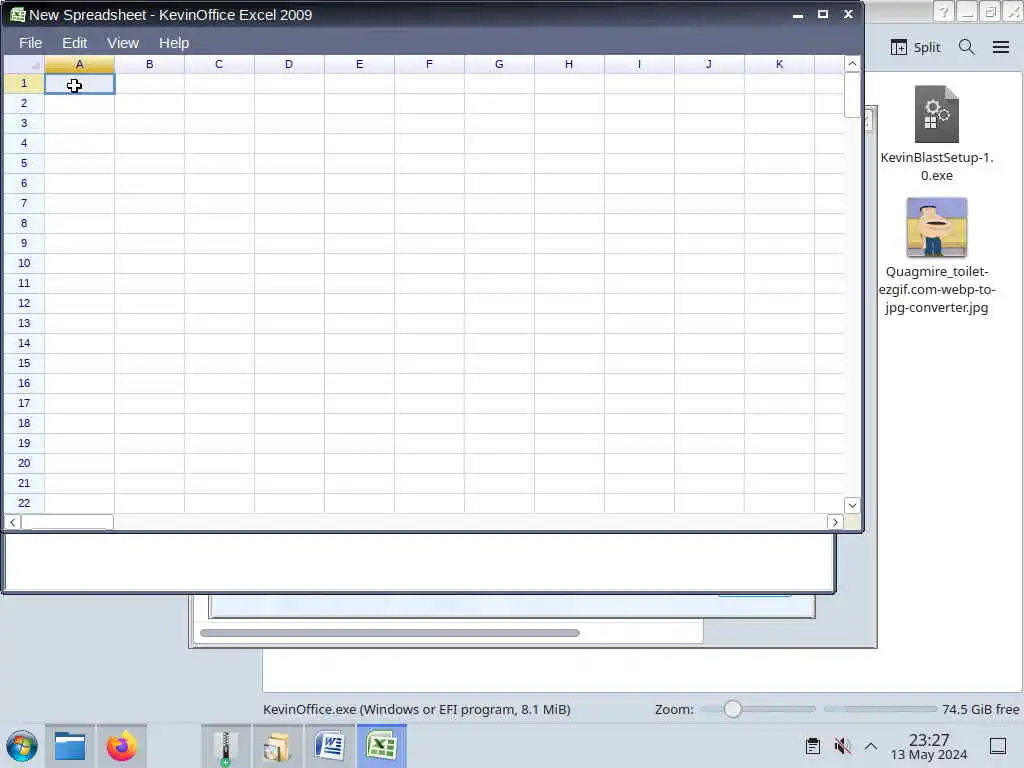Image resolution: width=1024 pixels, height=768 pixels.
Task: Click the spreadsheet scroll down arrow
Action: pyautogui.click(x=852, y=505)
